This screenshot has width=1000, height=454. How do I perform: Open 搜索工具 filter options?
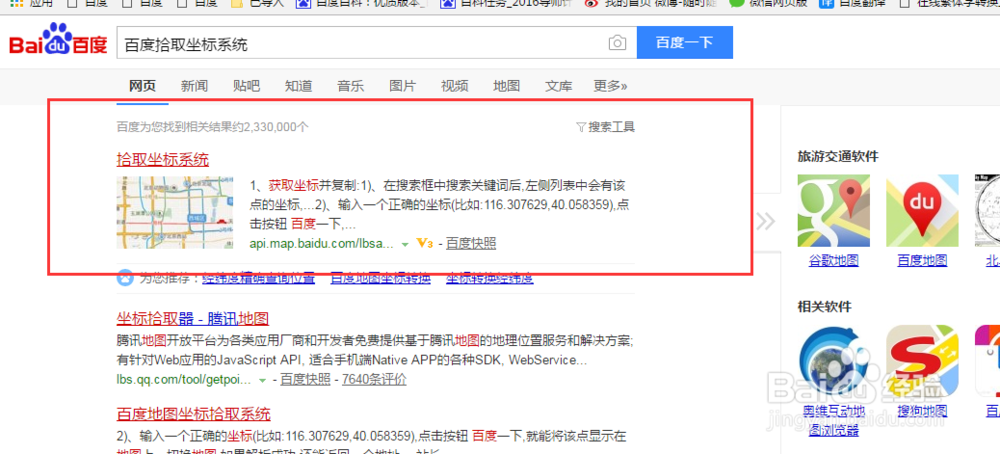pos(605,127)
